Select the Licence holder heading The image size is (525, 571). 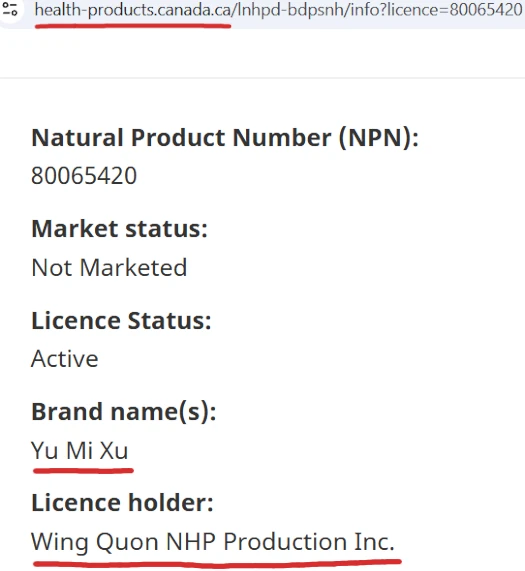[122, 503]
